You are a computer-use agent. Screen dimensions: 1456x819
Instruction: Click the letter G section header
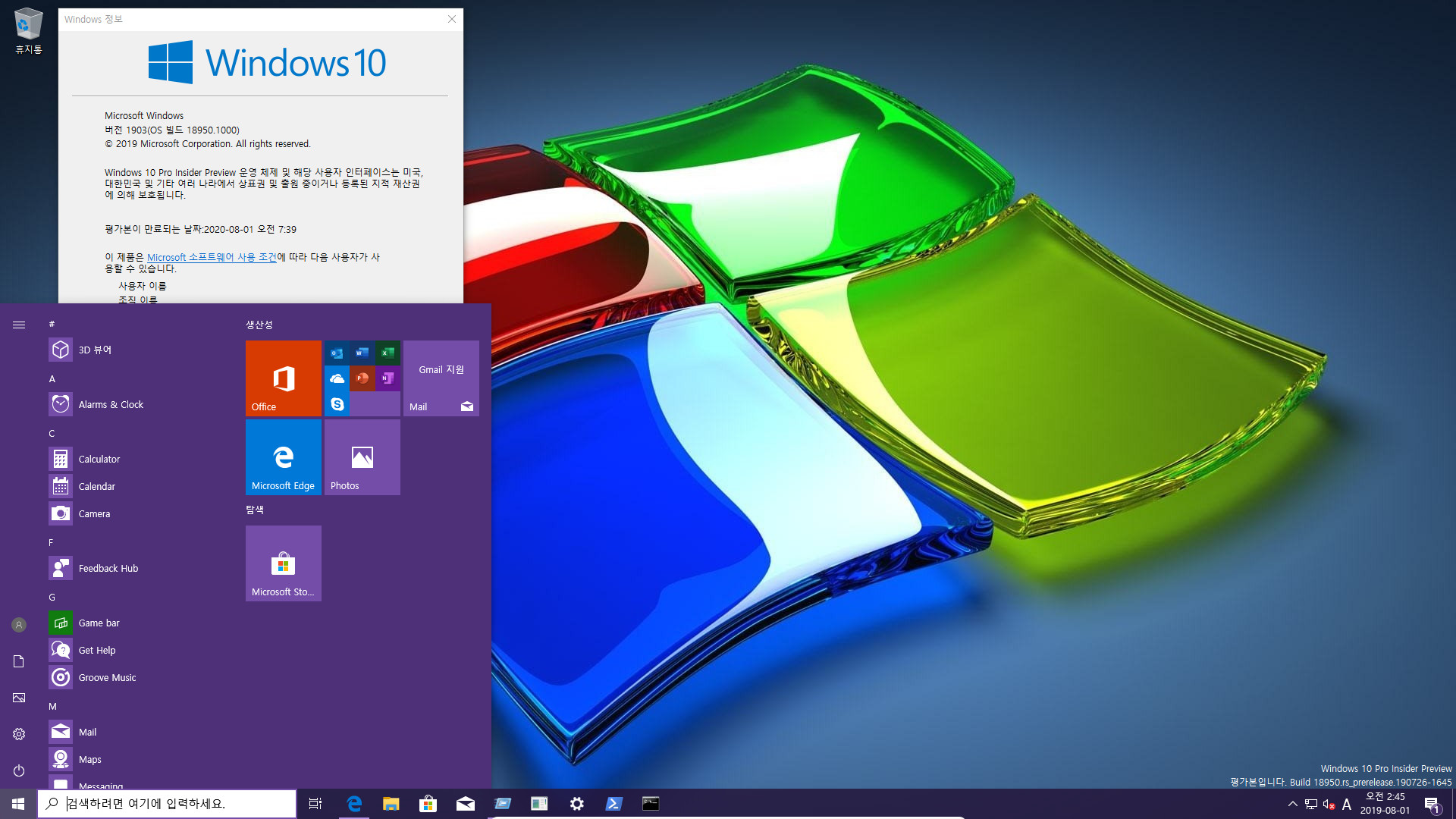tap(52, 597)
